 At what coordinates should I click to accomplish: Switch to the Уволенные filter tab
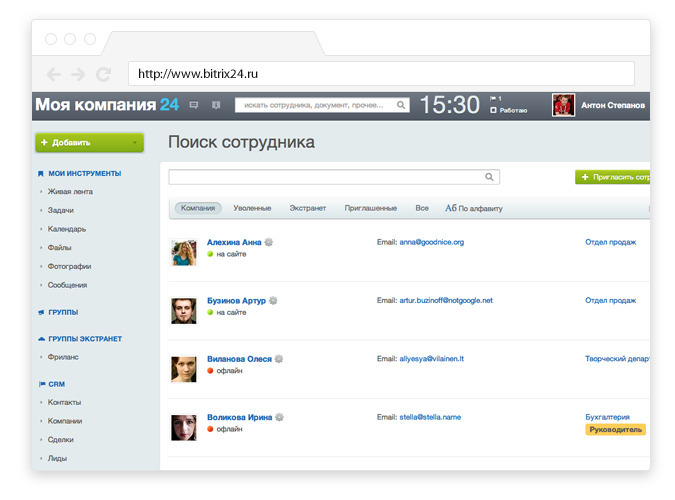[252, 208]
